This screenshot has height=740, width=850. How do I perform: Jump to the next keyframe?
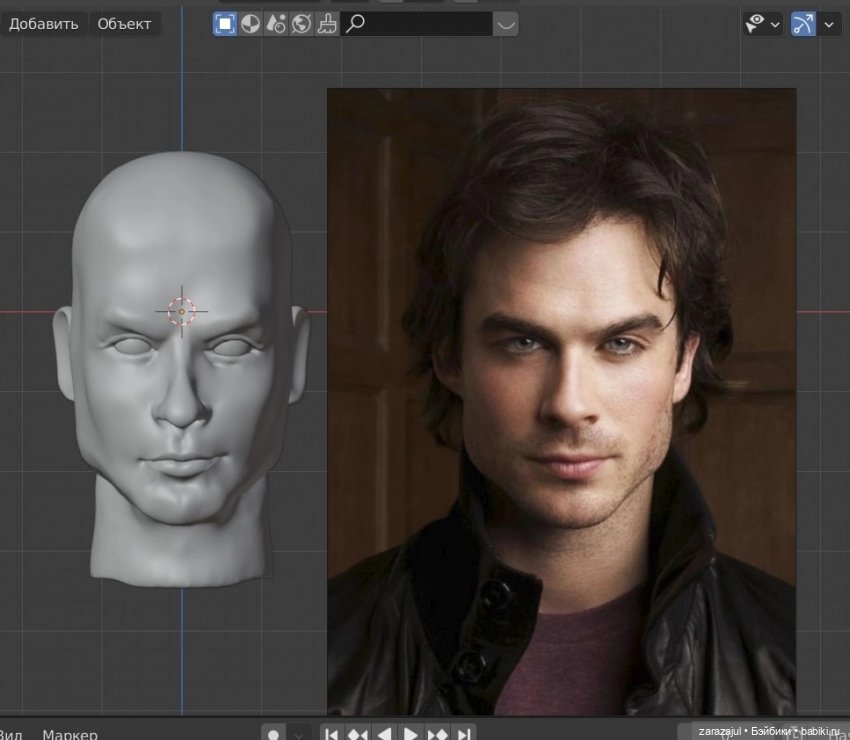(x=437, y=734)
